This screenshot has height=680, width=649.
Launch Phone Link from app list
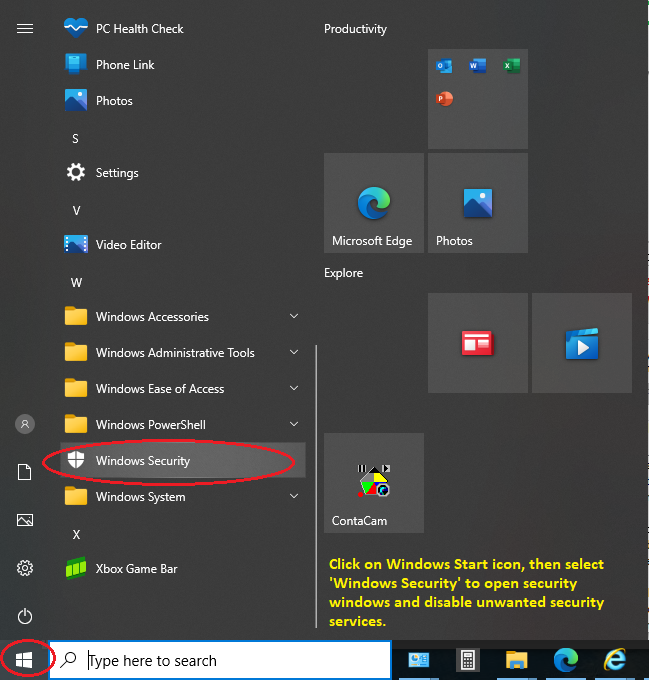tap(183, 65)
